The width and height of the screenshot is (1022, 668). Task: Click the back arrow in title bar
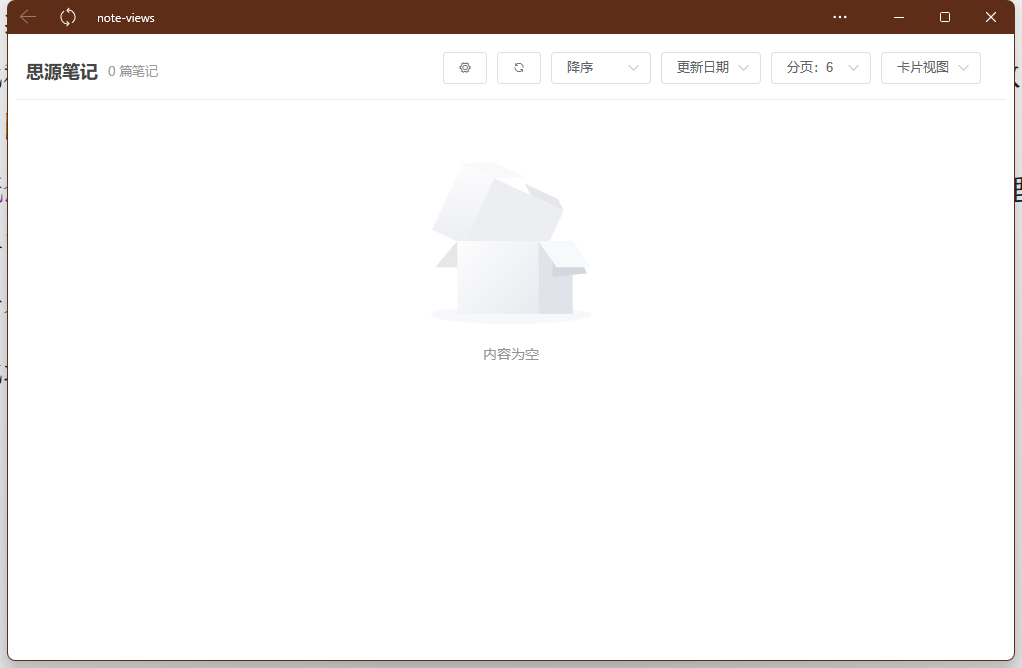pyautogui.click(x=28, y=17)
